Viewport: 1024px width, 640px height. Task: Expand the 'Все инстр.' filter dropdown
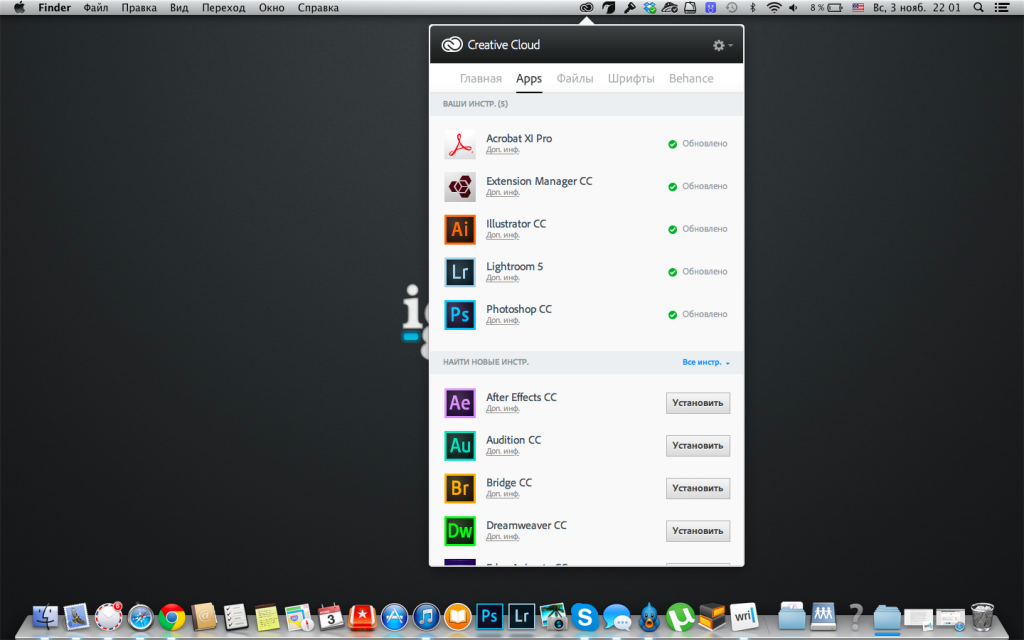tap(706, 362)
